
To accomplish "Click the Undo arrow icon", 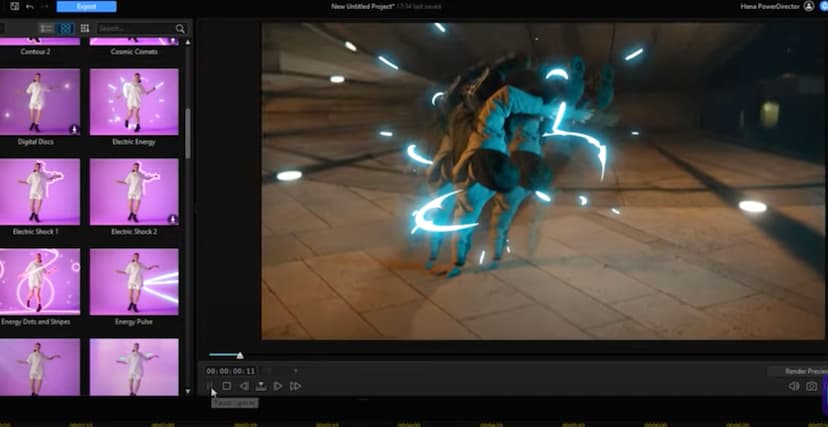I will click(x=30, y=6).
